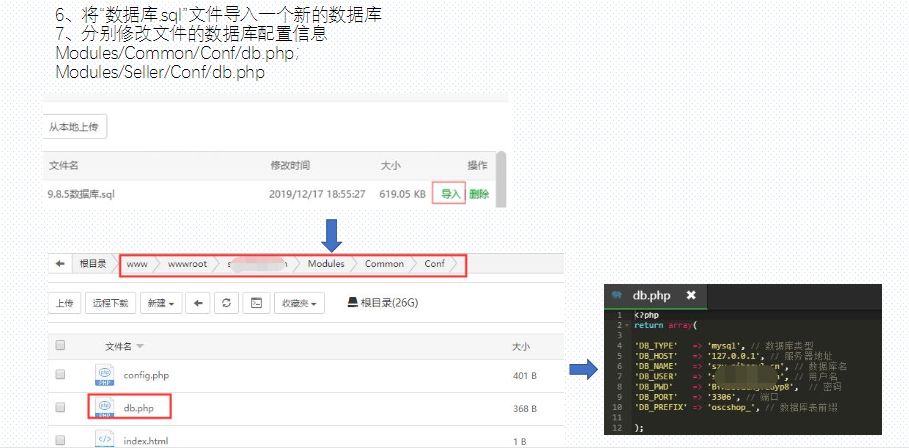This screenshot has height=448, width=909.
Task: Collapse code at line 2 fold arrow
Action: (x=627, y=326)
